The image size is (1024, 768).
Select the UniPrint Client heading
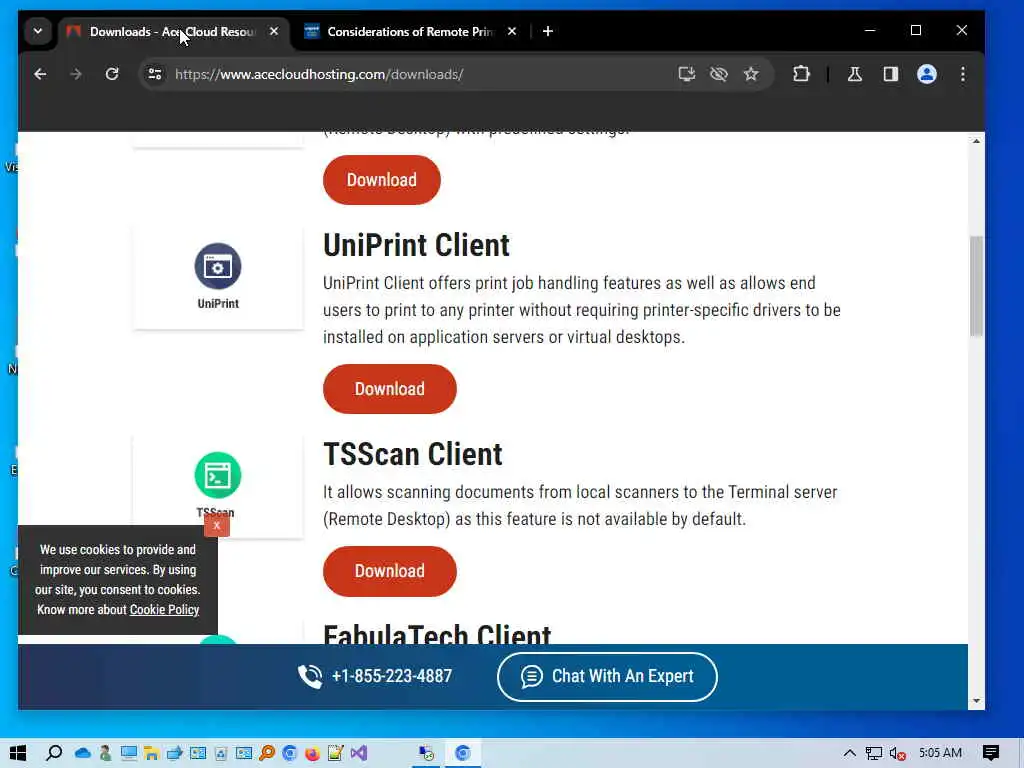[x=417, y=246]
